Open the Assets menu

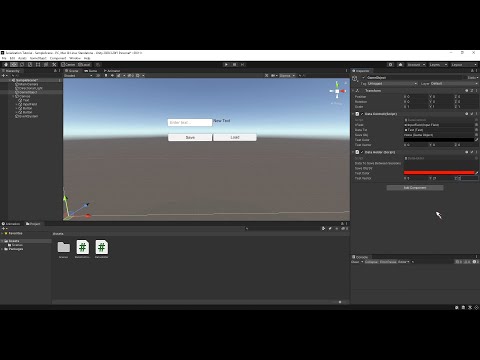point(22,58)
